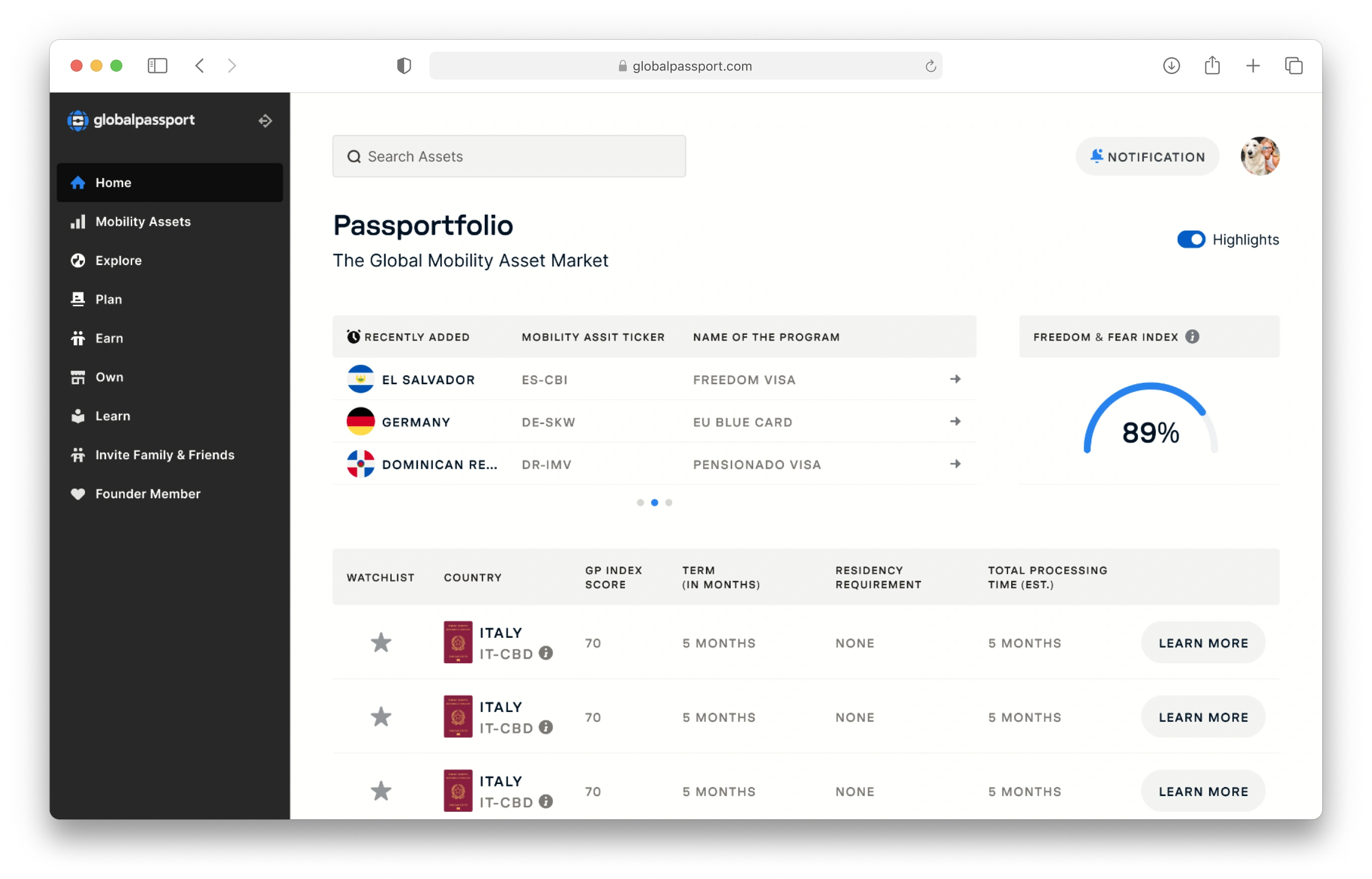
Task: Collapse the sidebar using the arrow icon
Action: coord(265,121)
